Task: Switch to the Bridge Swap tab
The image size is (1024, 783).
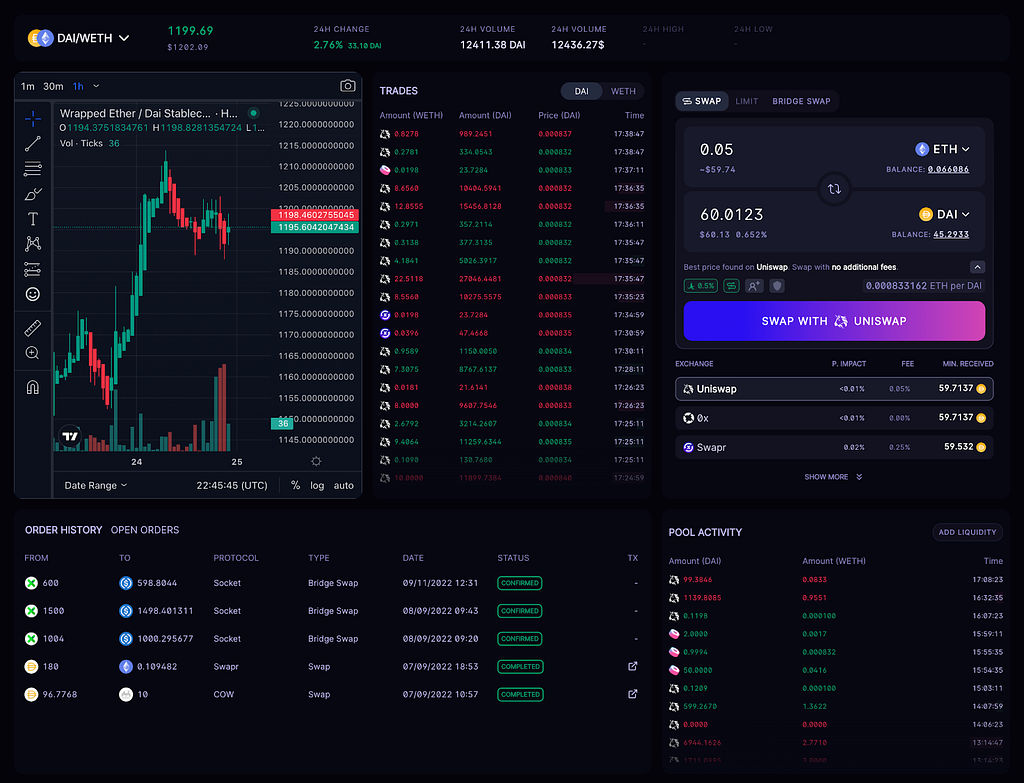Action: [801, 101]
